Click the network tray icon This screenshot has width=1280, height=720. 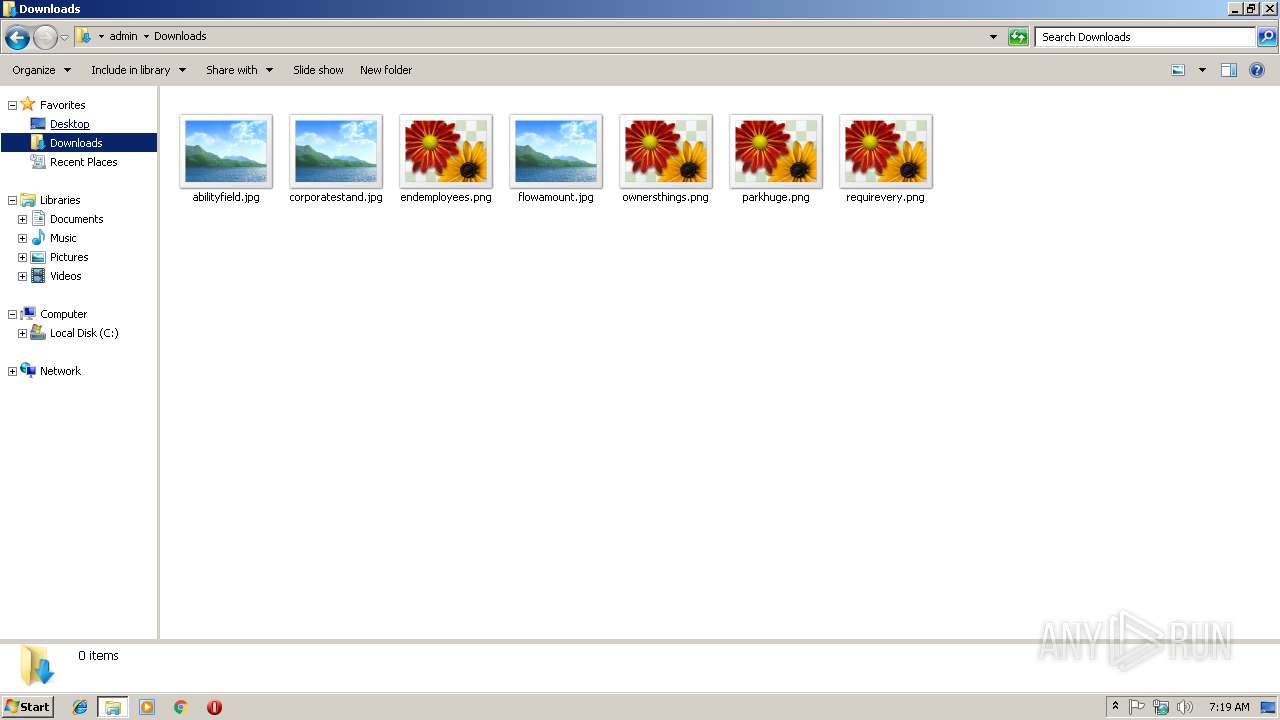coord(1161,707)
